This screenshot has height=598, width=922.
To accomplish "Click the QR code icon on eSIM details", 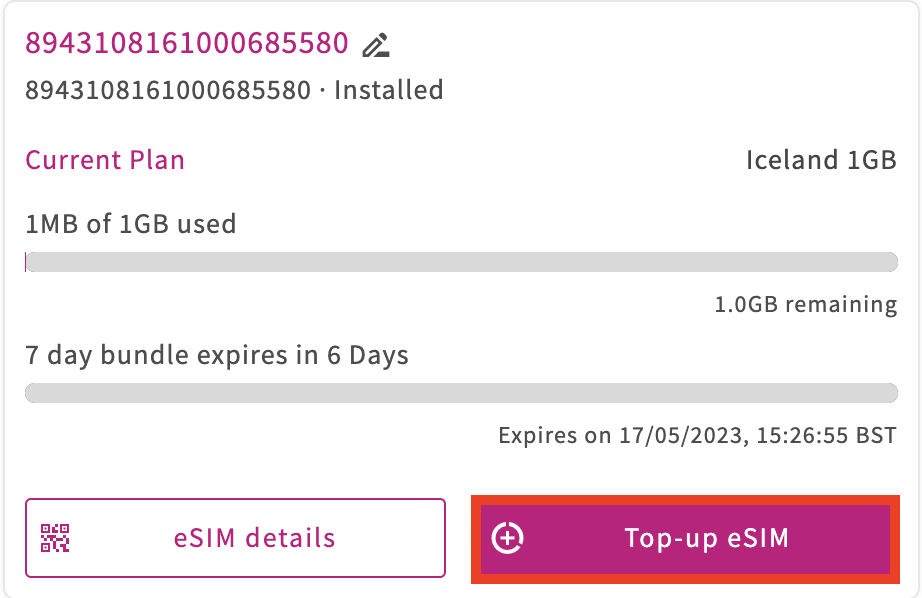I will (55, 538).
